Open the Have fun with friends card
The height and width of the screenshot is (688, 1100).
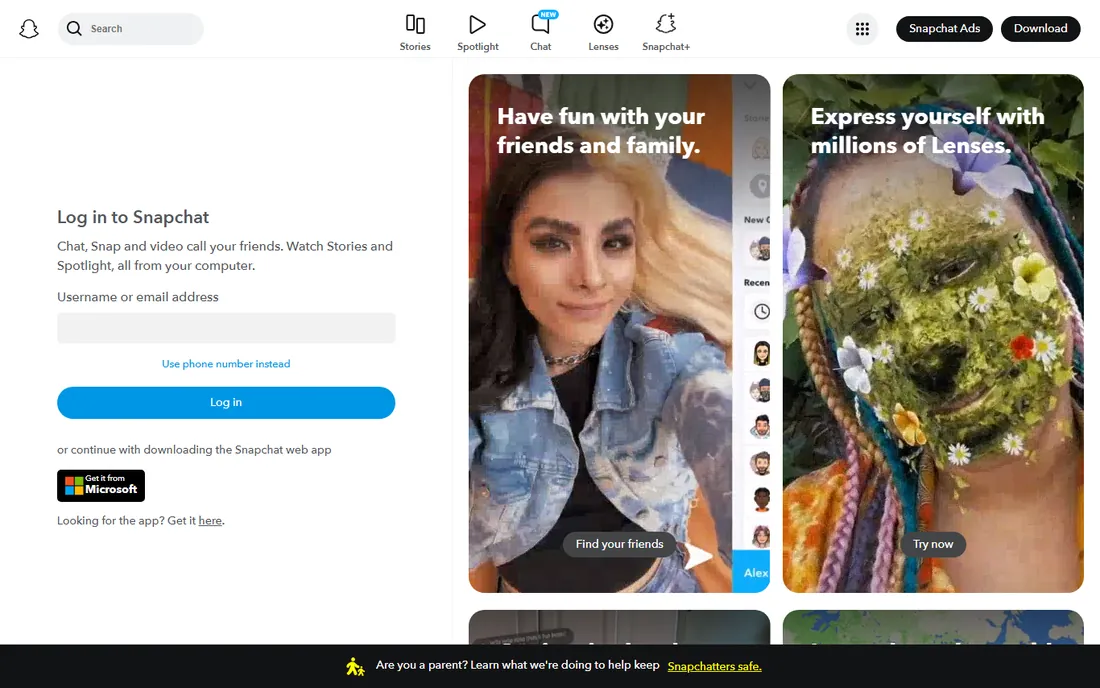[x=619, y=333]
